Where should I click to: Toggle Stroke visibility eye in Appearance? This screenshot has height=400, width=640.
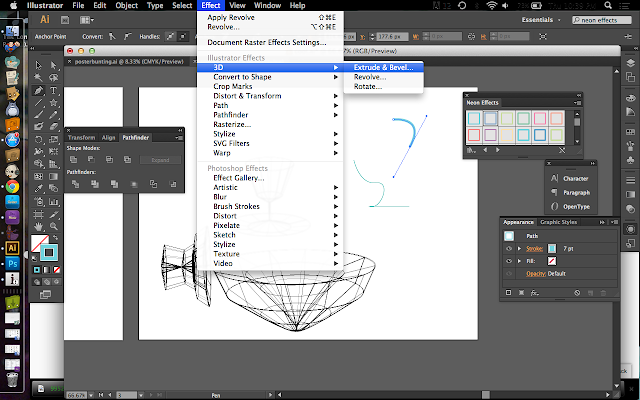point(509,249)
